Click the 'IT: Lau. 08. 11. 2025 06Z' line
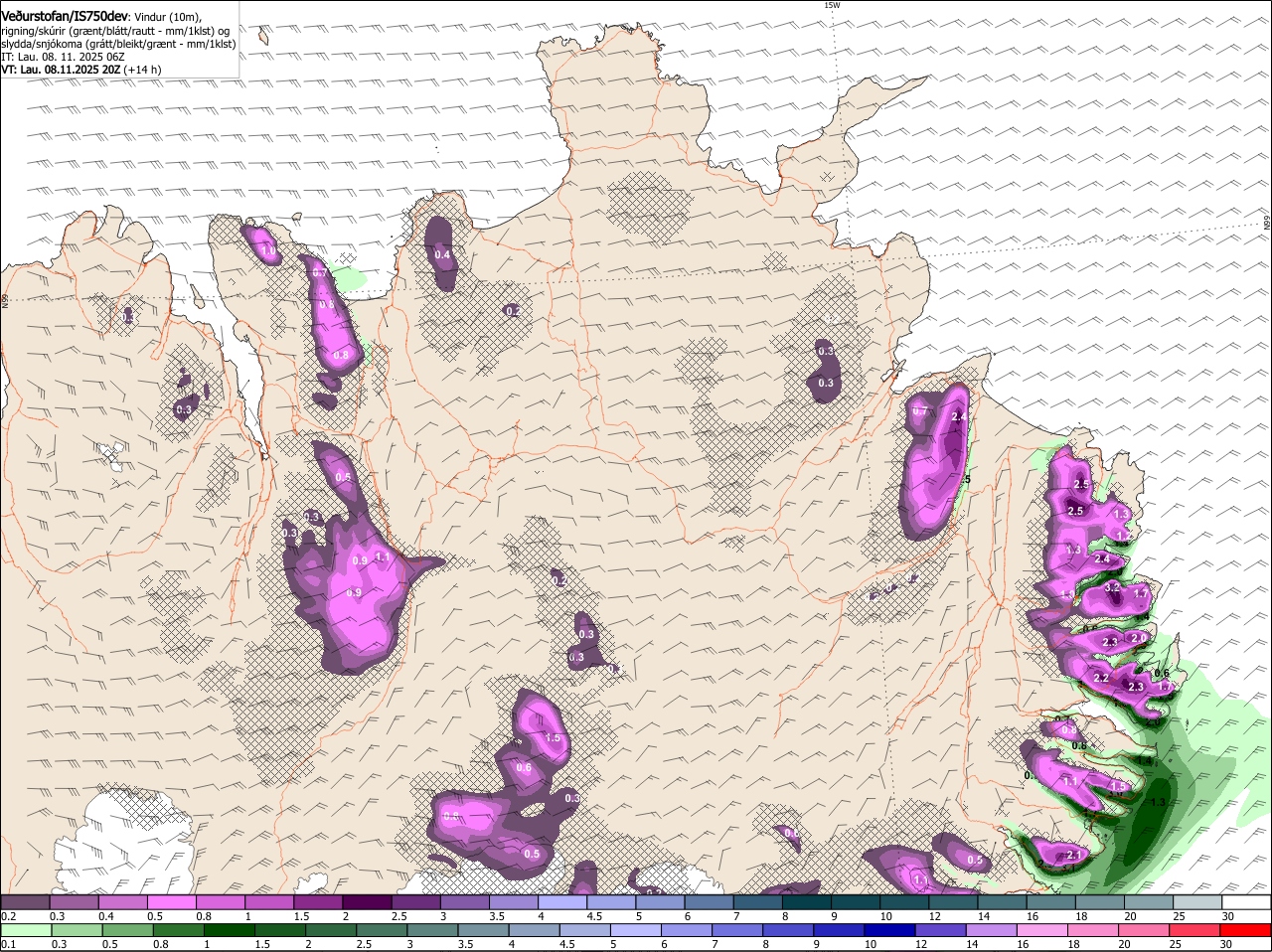 pyautogui.click(x=63, y=57)
